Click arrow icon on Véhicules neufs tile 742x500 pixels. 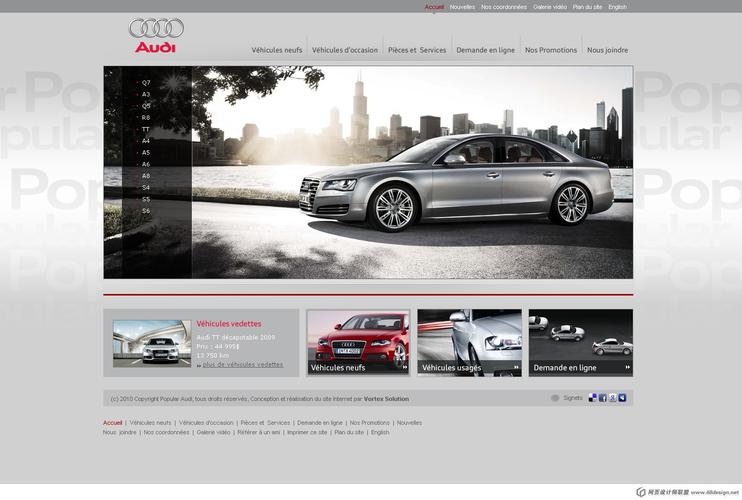[x=405, y=367]
